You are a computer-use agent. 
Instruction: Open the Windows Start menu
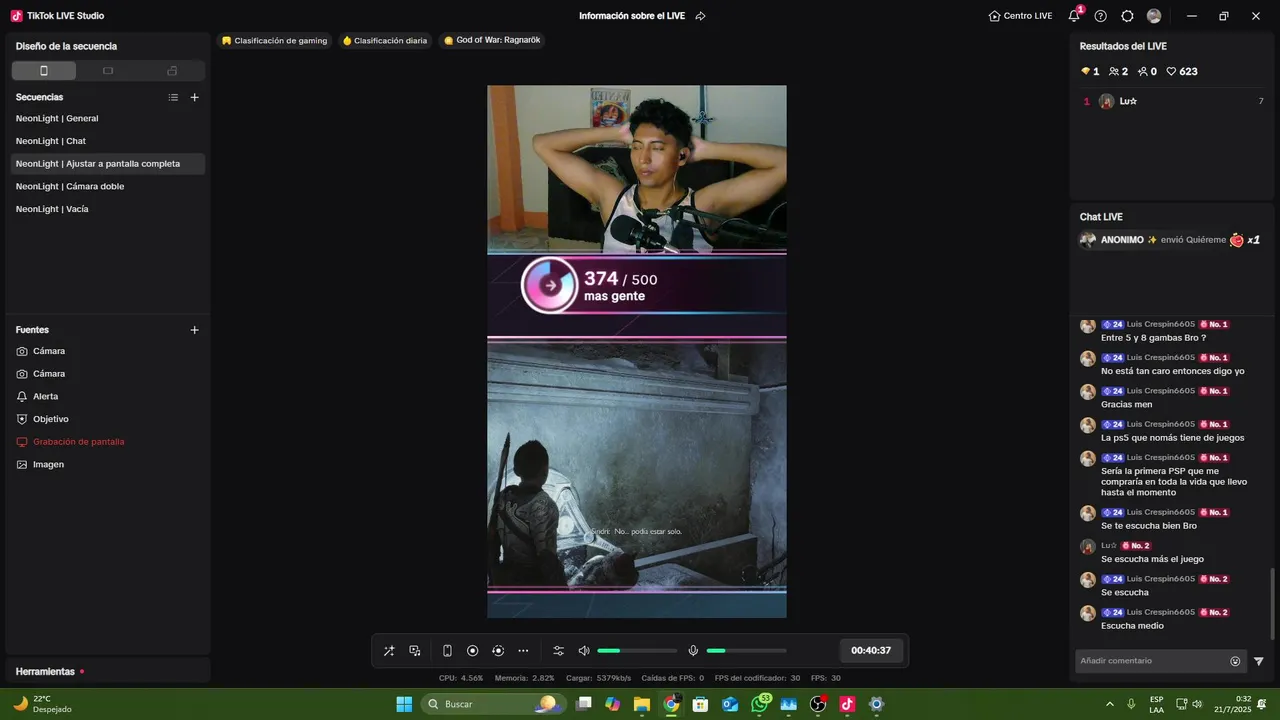pyautogui.click(x=404, y=704)
